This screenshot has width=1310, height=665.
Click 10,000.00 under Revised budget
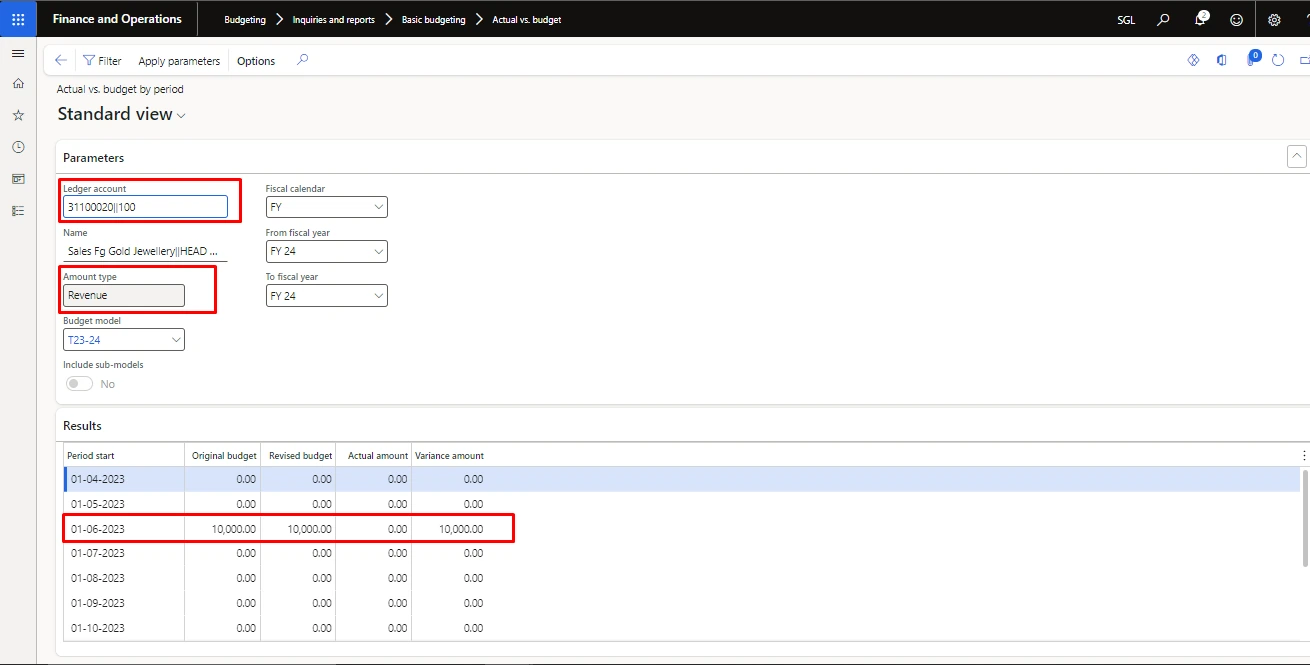(x=309, y=529)
